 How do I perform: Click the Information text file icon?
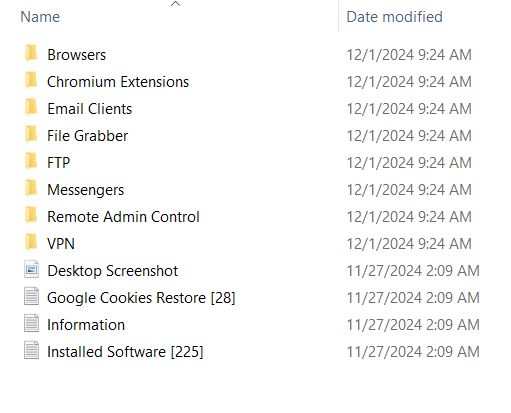tap(31, 323)
